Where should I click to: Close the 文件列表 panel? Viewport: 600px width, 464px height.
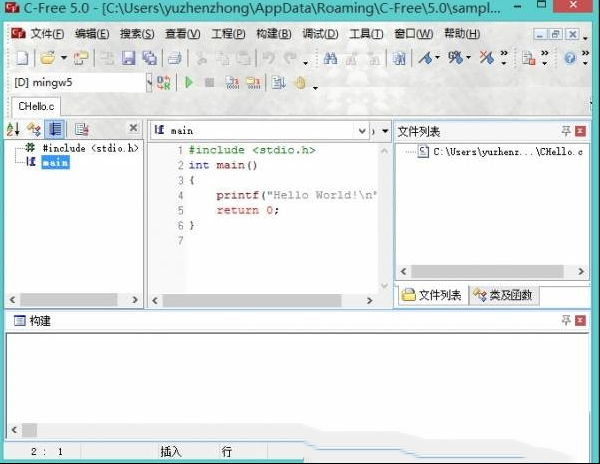[580, 131]
